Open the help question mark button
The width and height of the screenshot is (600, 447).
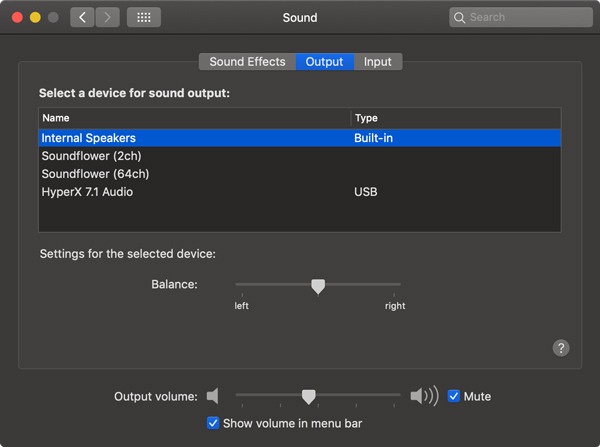(561, 348)
